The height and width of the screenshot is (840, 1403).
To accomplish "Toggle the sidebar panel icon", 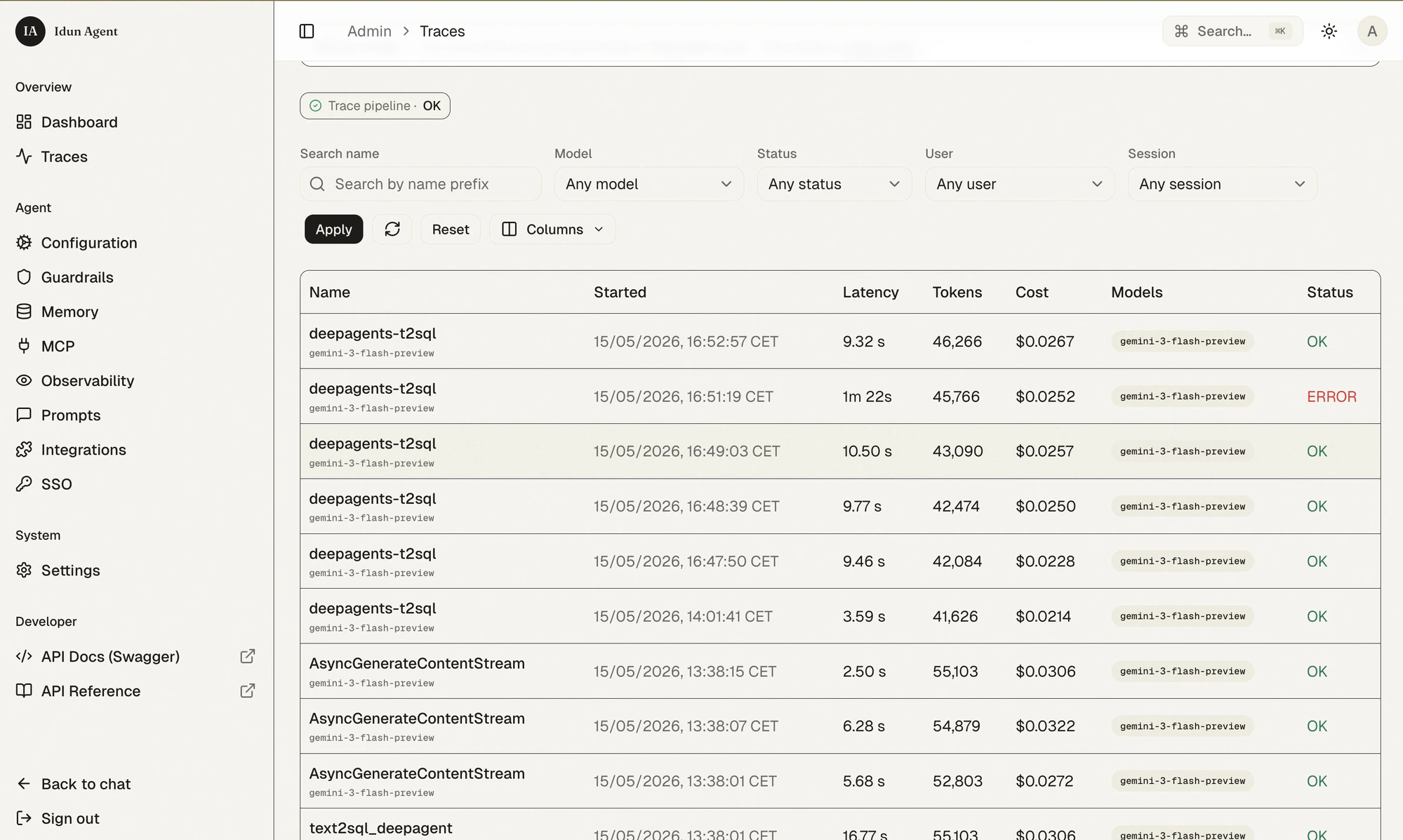I will tap(307, 31).
